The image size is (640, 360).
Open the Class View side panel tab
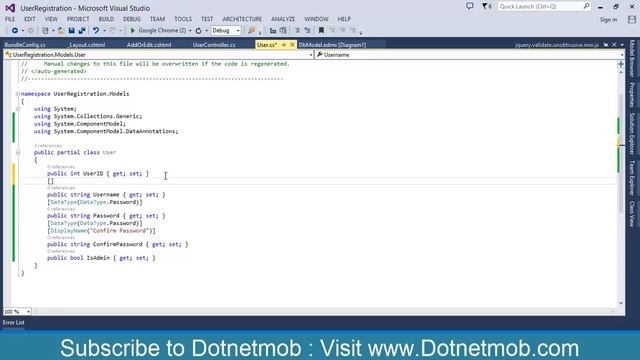(x=632, y=214)
